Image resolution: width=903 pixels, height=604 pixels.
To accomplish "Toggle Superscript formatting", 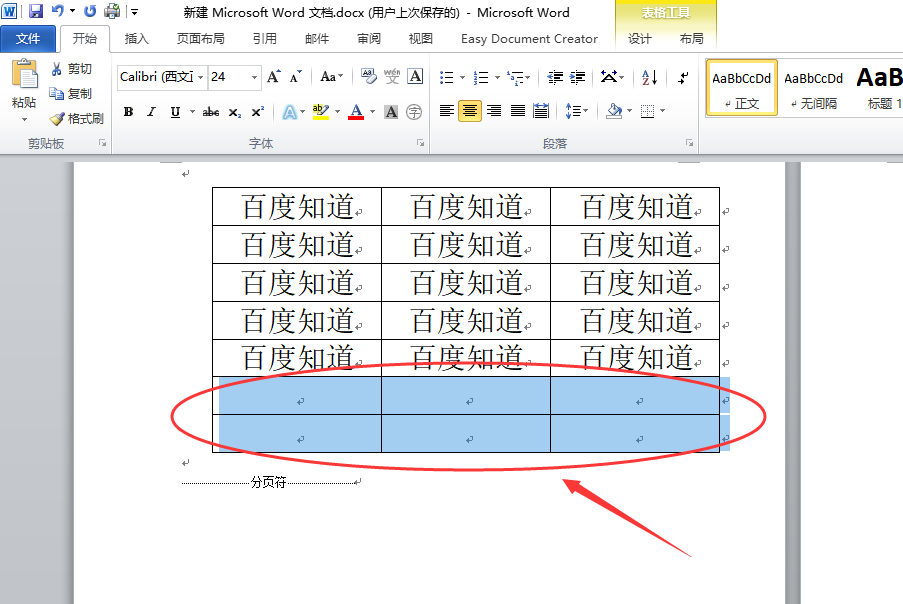I will pyautogui.click(x=257, y=112).
